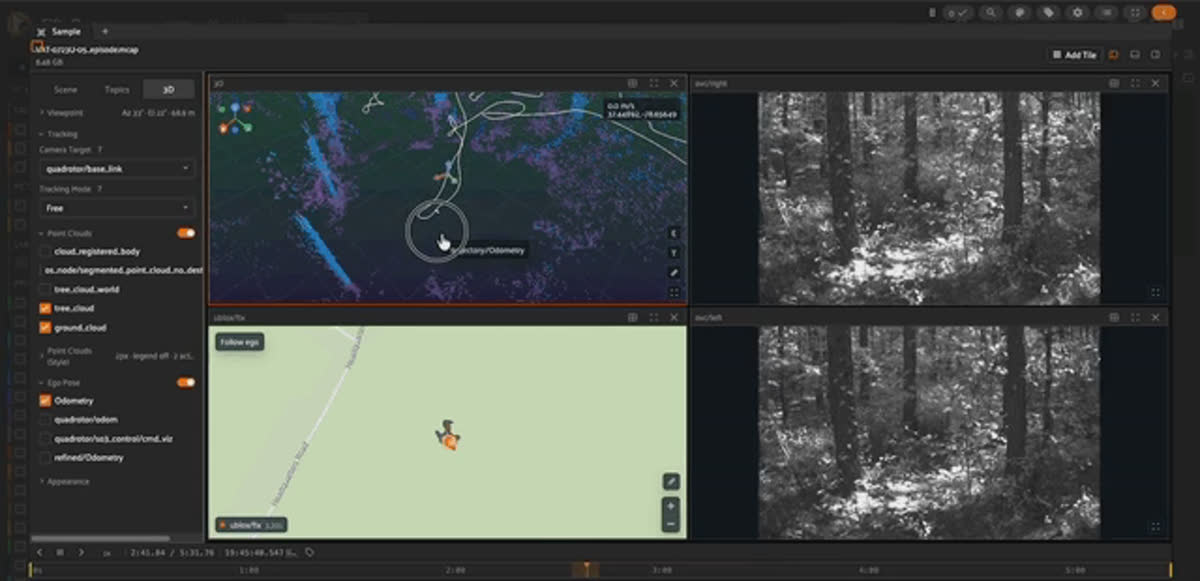Enable refined/Odometry checkbox
Image resolution: width=1200 pixels, height=581 pixels.
45,458
